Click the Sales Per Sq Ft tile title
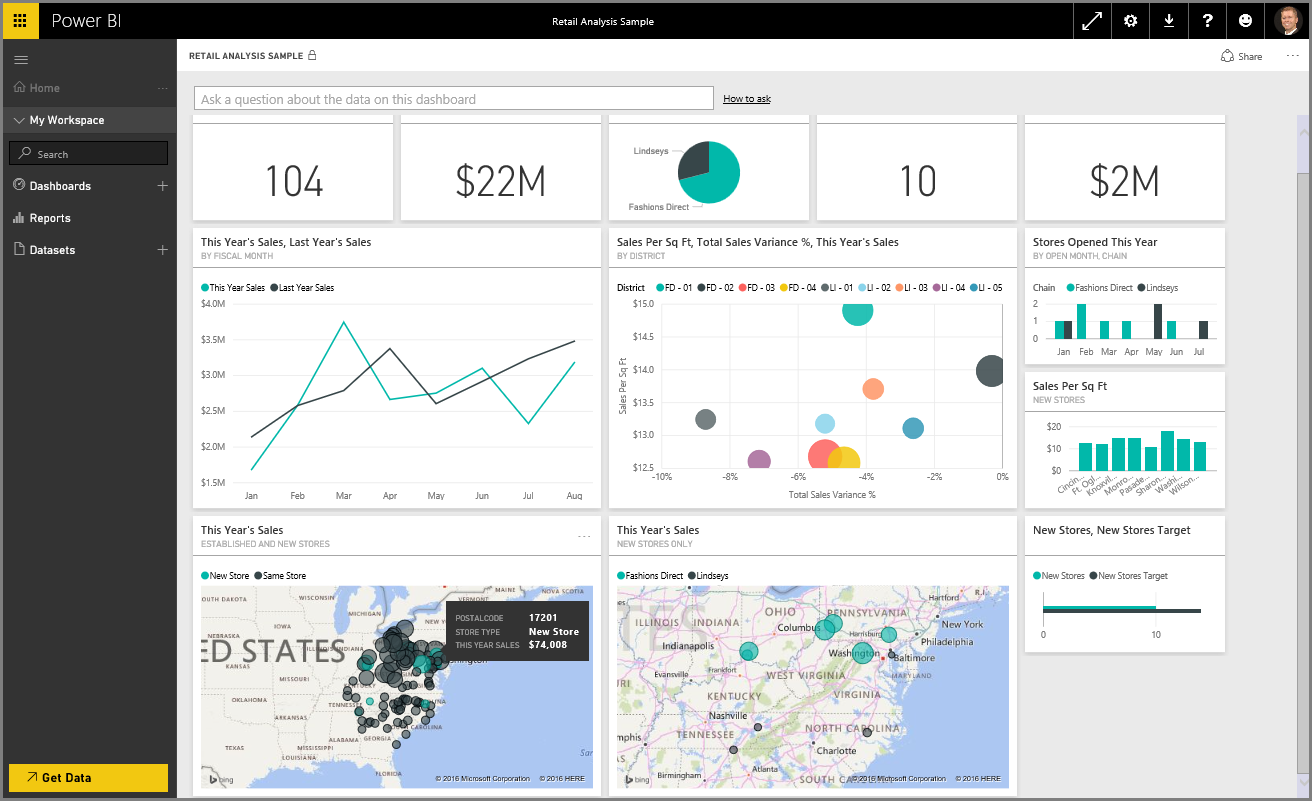This screenshot has width=1312, height=801. click(x=1070, y=386)
